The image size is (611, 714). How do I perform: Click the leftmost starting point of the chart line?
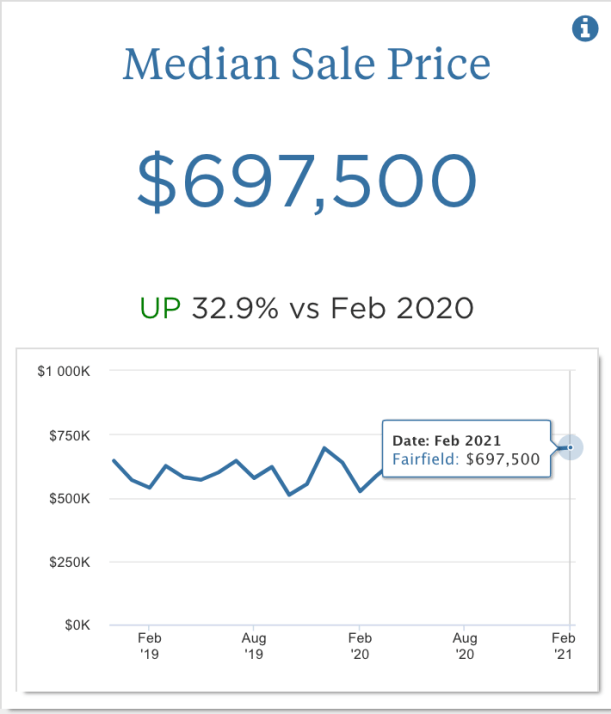click(113, 460)
